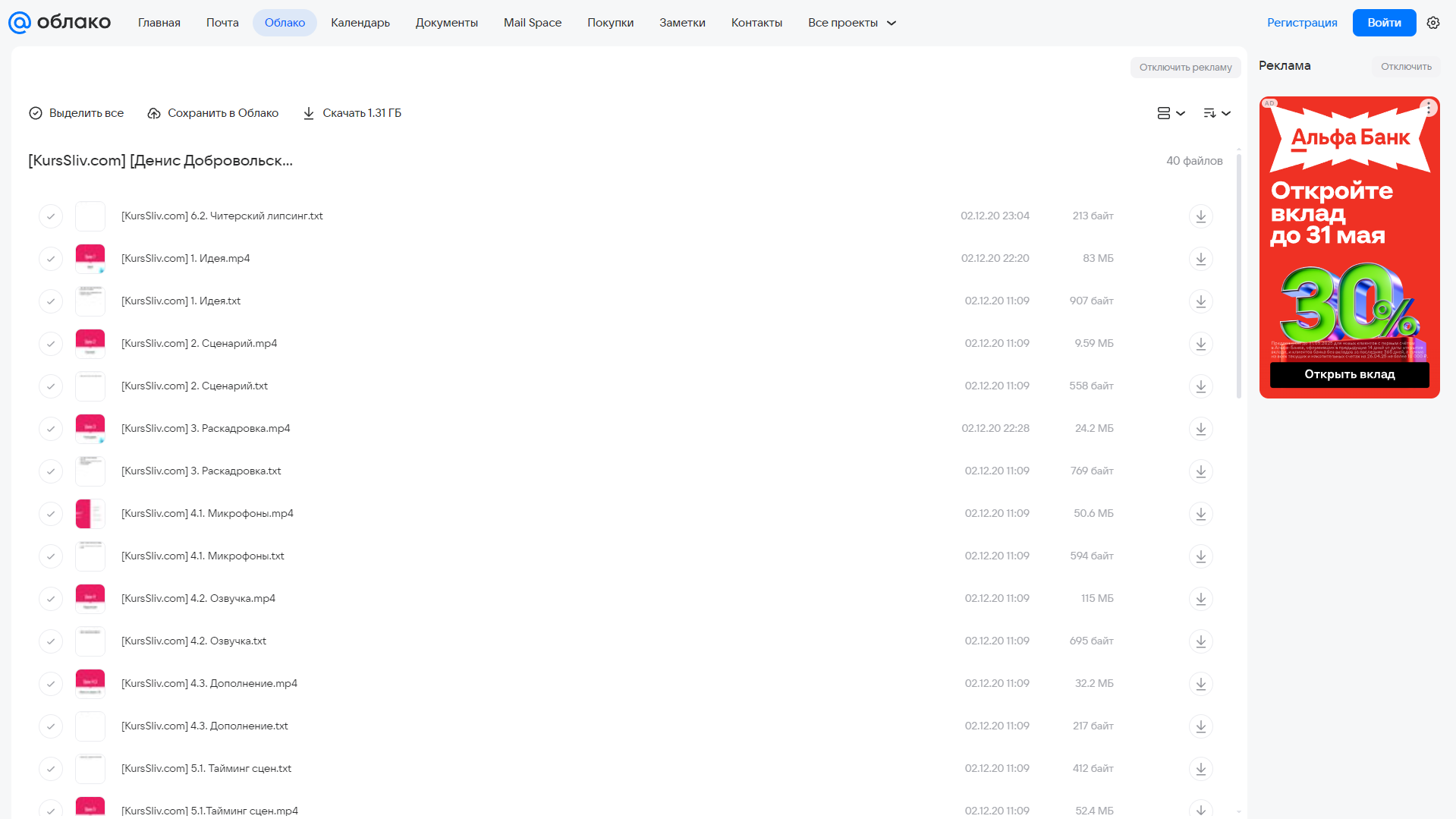This screenshot has height=819, width=1456.
Task: Go to the Почта tab
Action: point(222,23)
